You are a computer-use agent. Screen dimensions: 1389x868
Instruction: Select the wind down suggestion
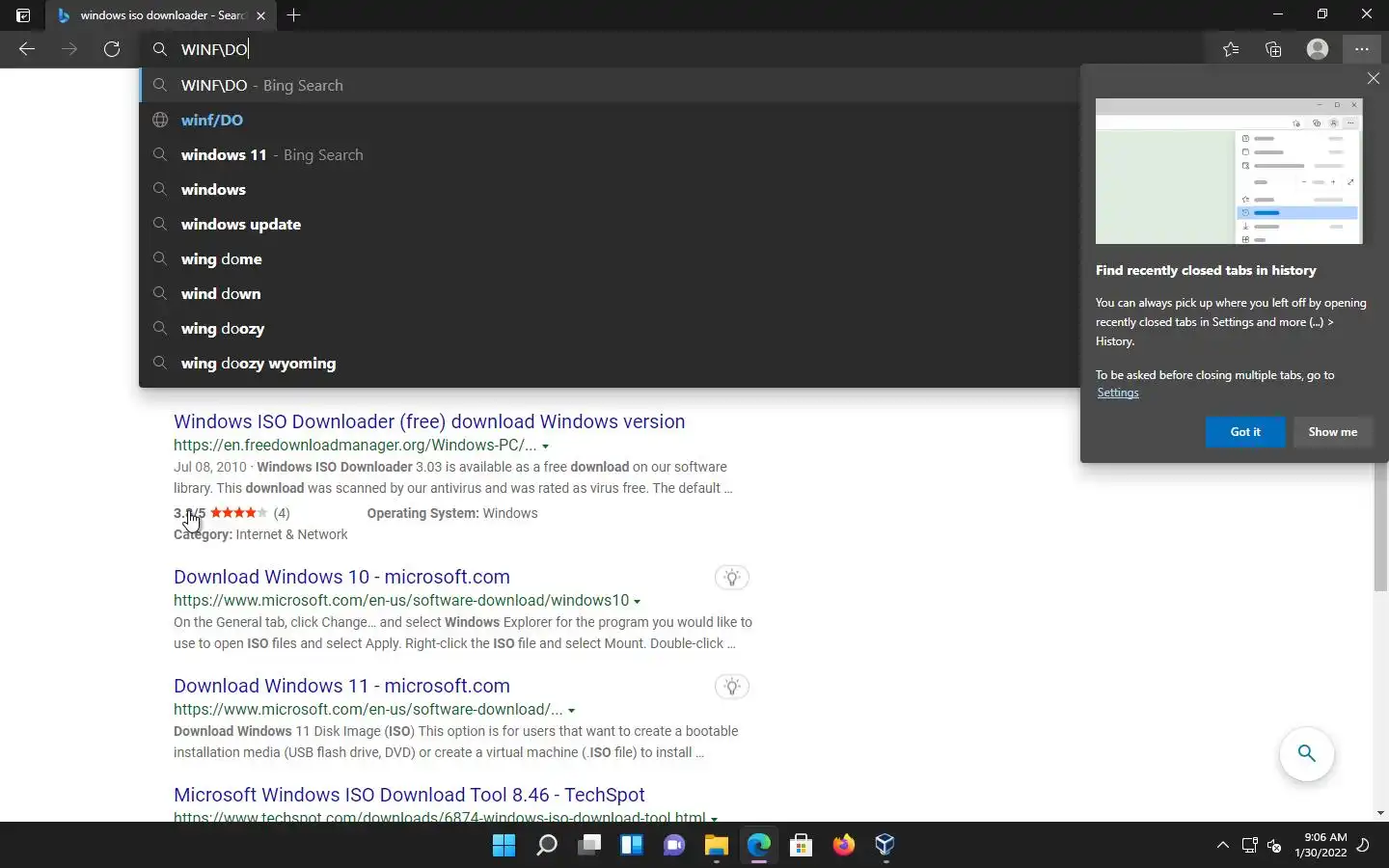610,293
